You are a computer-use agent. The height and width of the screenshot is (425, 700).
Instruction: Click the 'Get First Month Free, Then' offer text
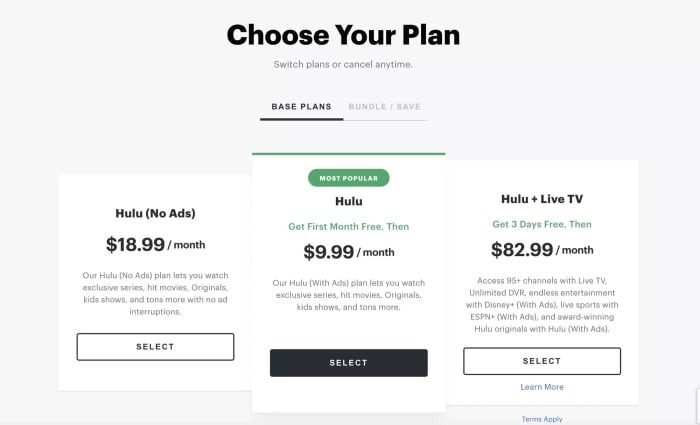[348, 225]
